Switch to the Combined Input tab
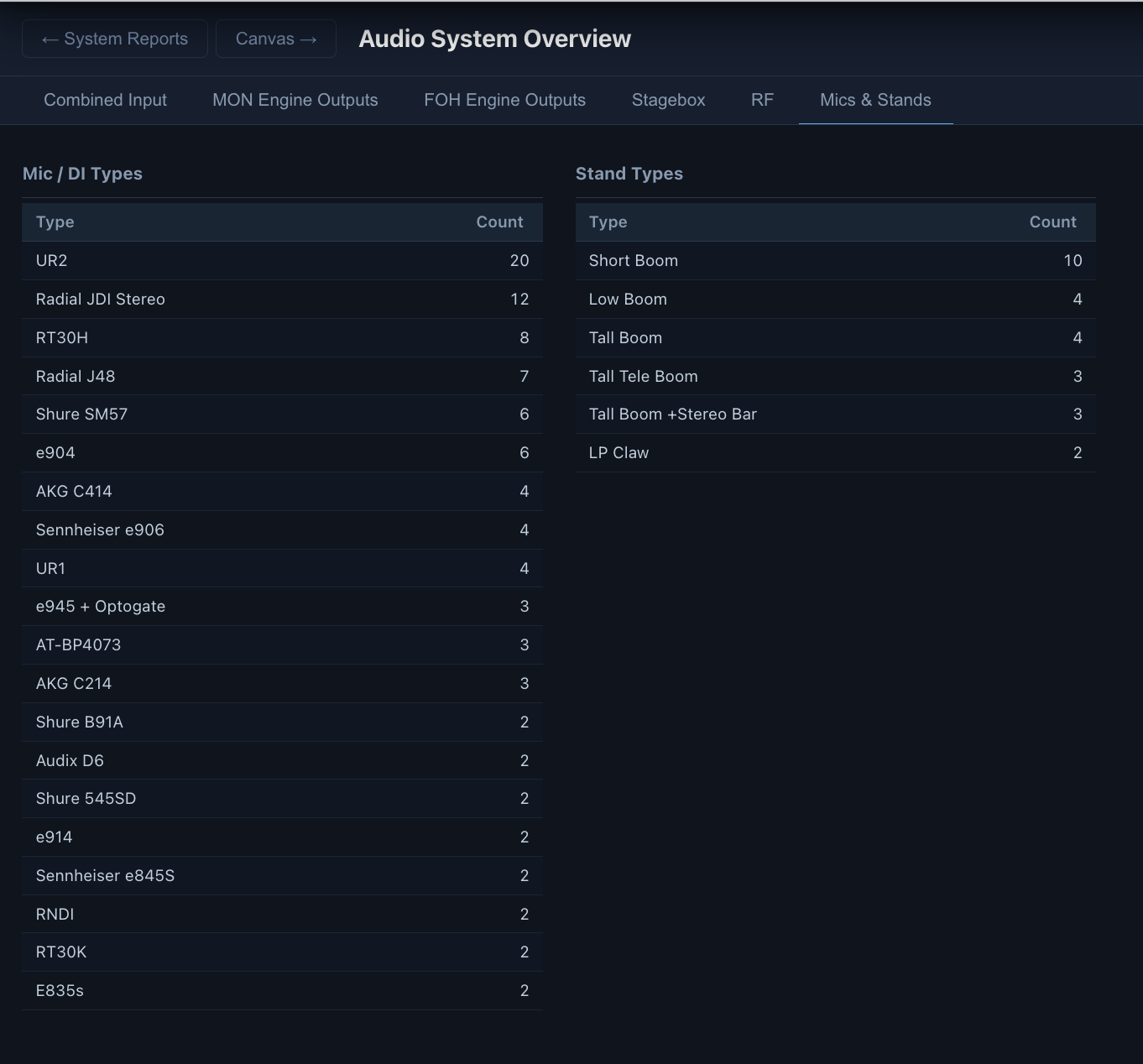 (x=105, y=100)
